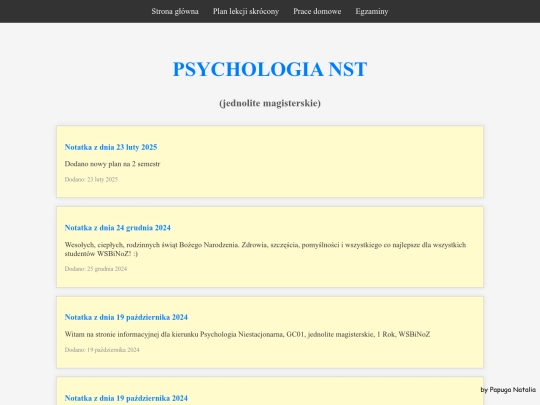
Task: Open the Strona główna menu item
Action: point(175,11)
